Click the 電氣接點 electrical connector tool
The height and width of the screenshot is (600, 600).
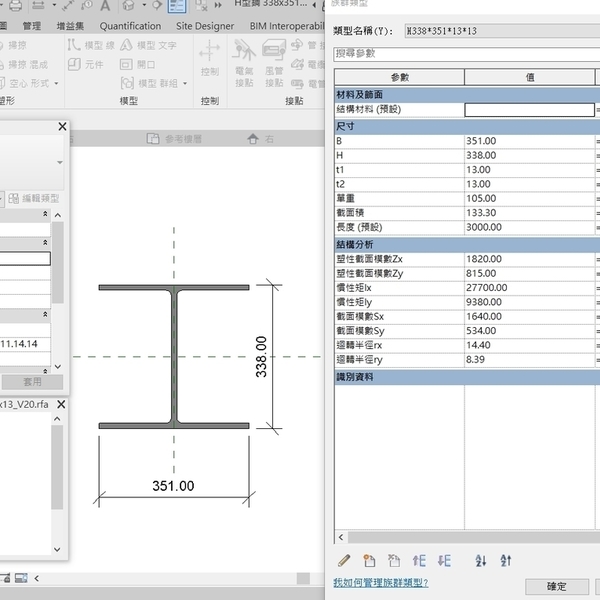point(244,60)
